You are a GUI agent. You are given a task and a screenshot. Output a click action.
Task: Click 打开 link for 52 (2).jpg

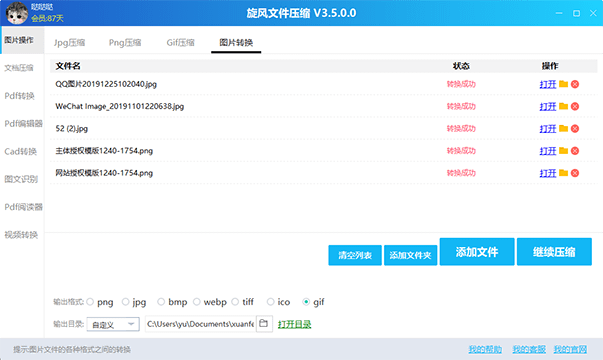[548, 128]
